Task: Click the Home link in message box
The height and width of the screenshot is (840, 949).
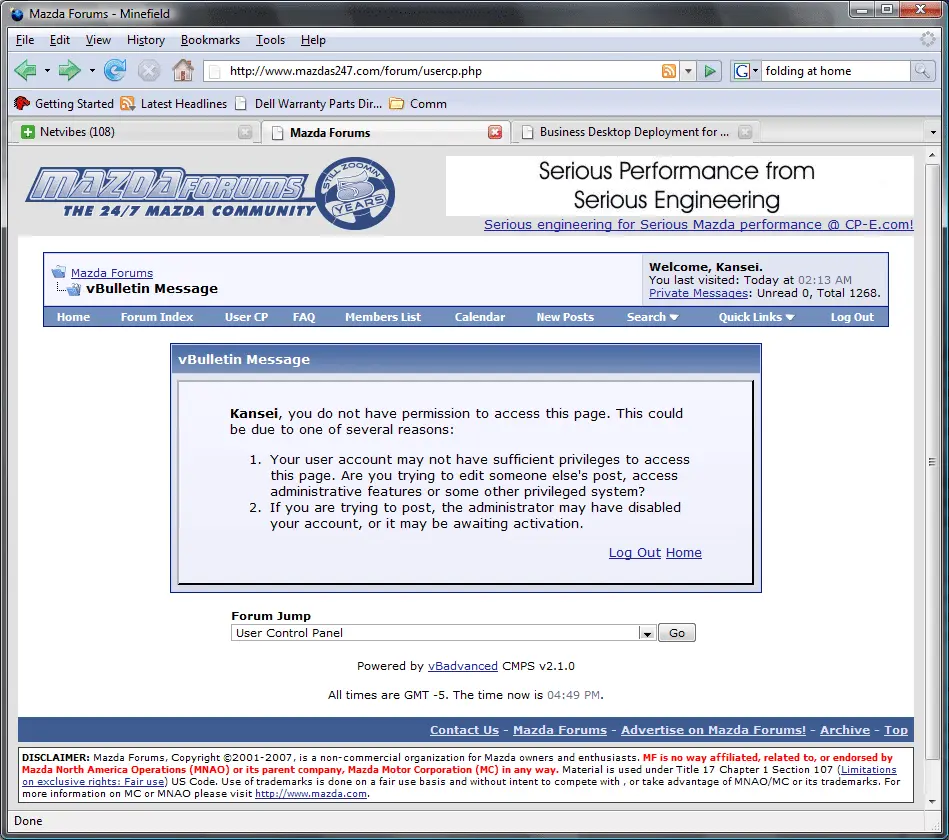Action: 683,553
